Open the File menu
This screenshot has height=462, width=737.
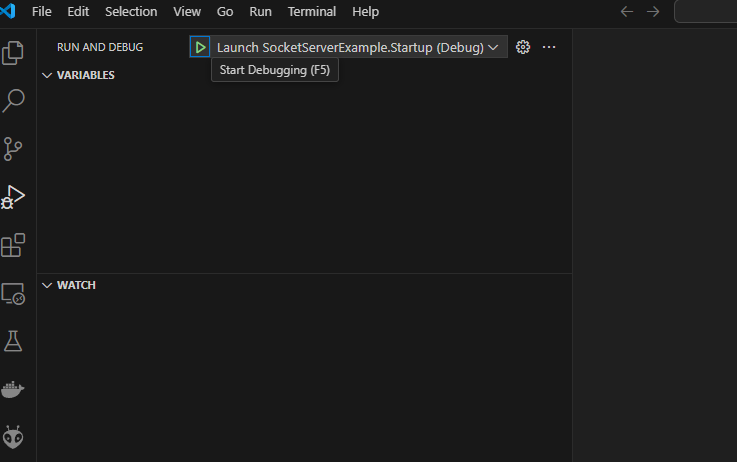coord(41,11)
